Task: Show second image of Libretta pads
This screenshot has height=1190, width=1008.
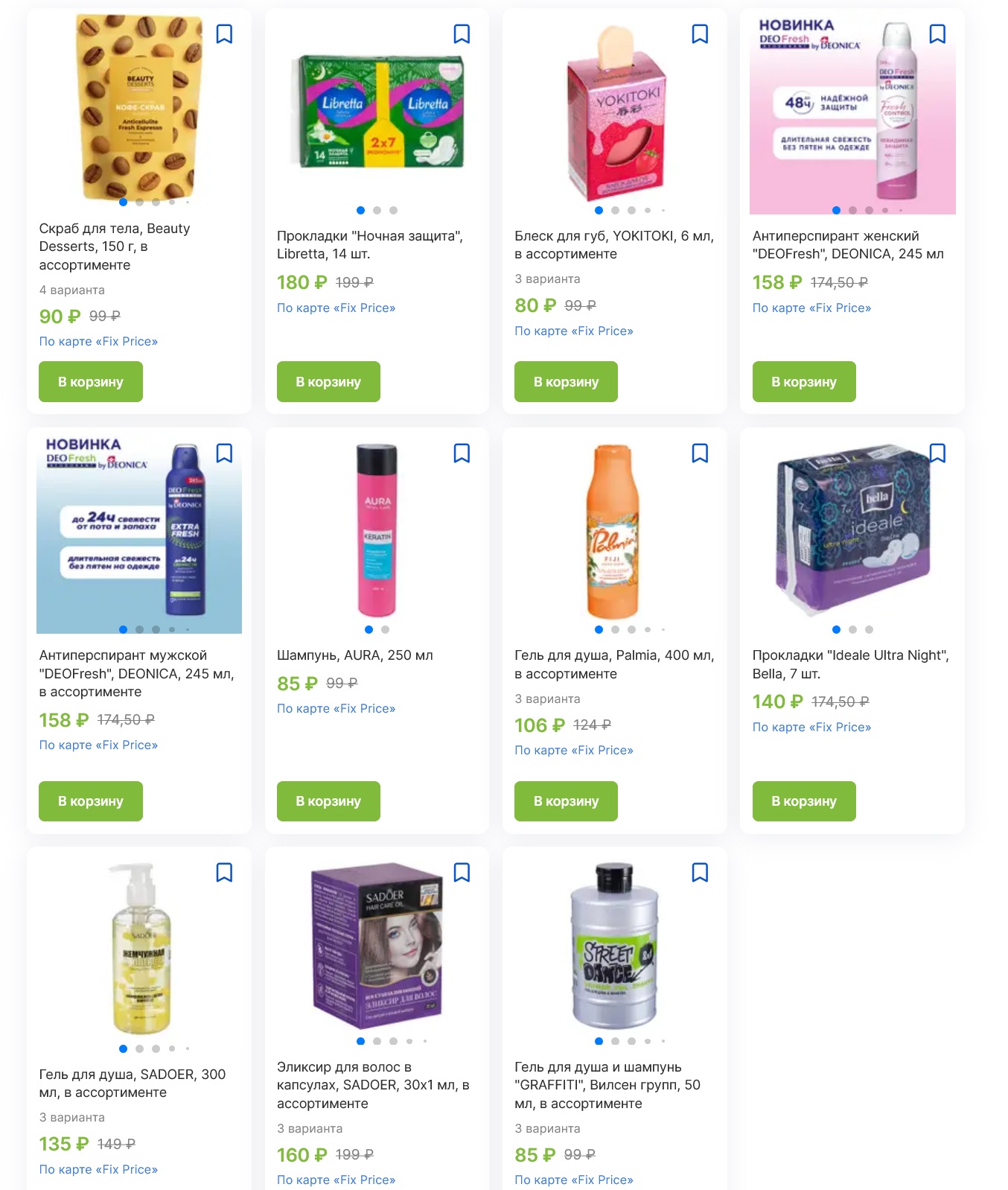Action: (x=377, y=211)
